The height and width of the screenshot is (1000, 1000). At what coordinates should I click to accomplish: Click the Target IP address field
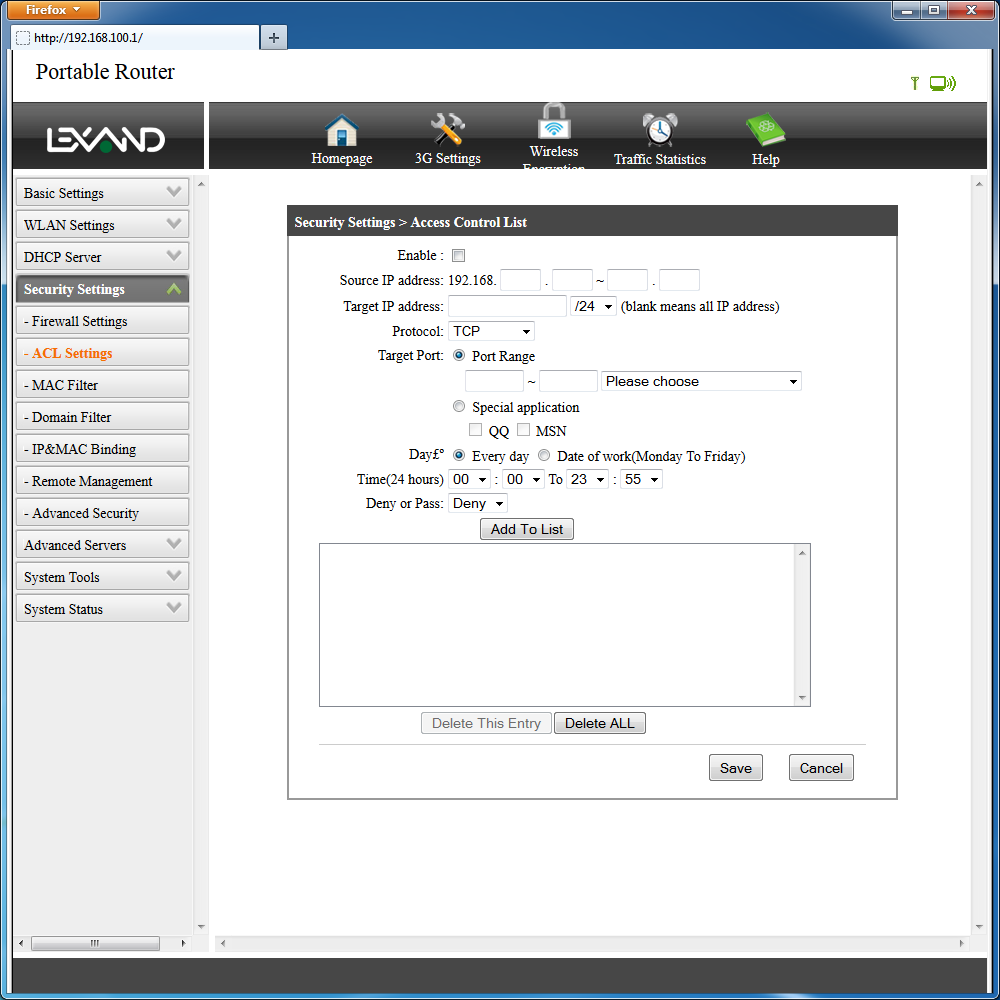(507, 306)
